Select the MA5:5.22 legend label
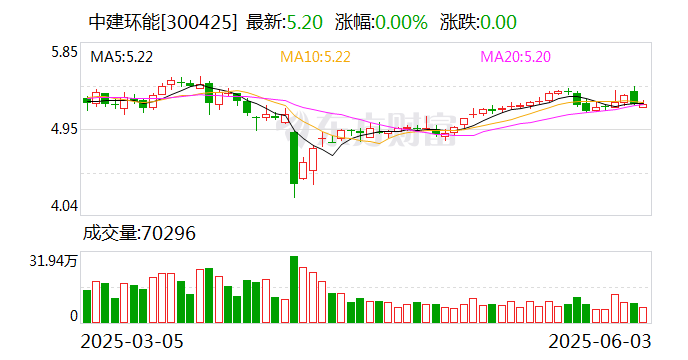Viewport: 688px width, 360px height. coord(122,57)
